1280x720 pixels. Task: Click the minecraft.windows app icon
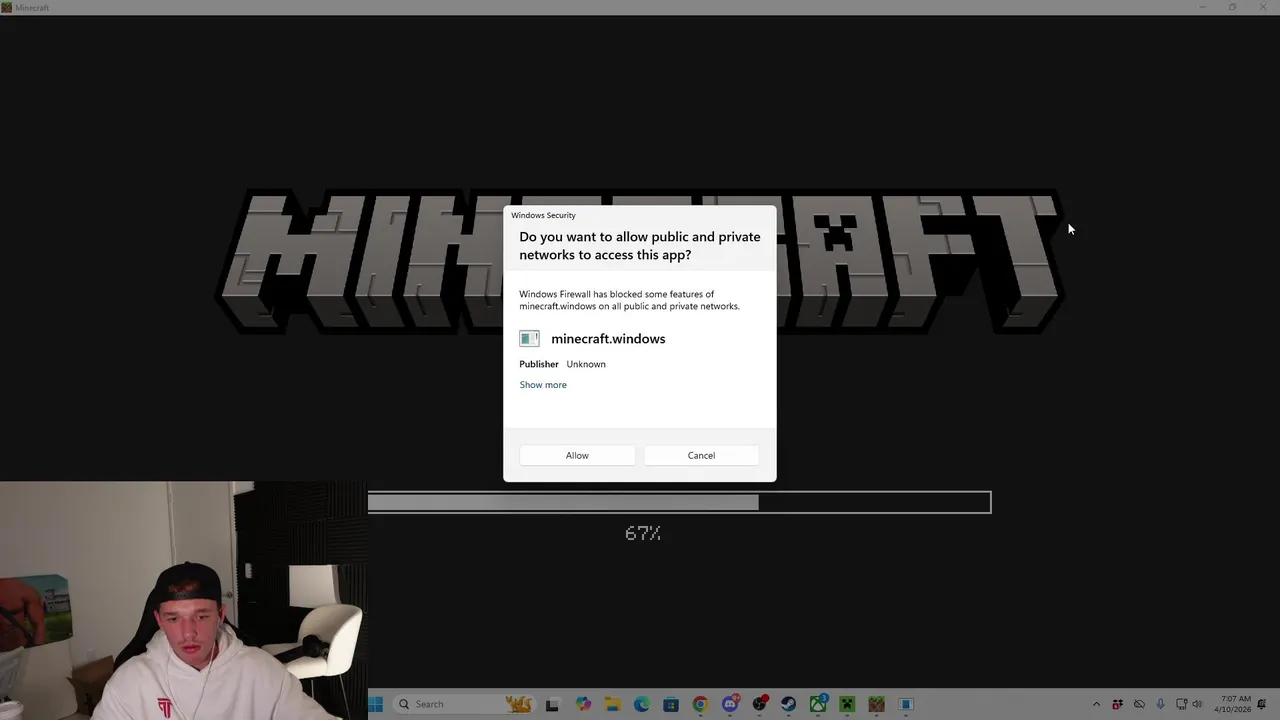click(x=530, y=339)
